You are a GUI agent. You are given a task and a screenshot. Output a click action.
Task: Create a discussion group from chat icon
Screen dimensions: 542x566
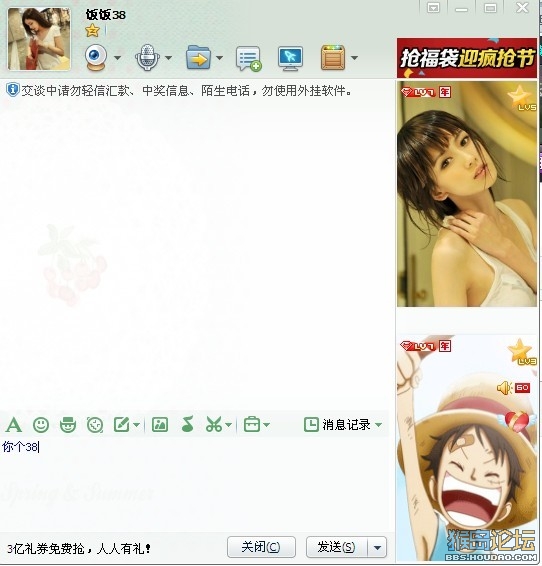coord(248,58)
